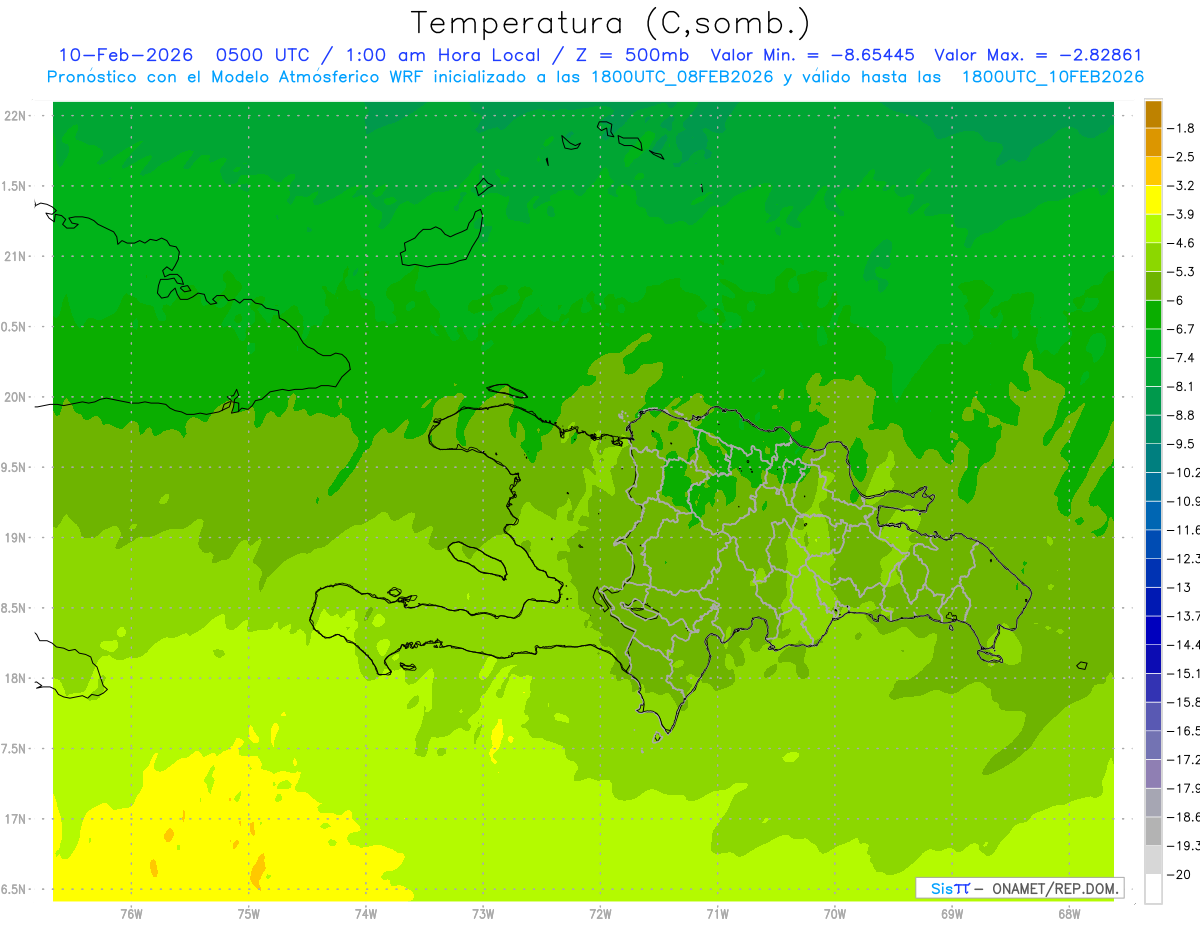Viewport: 1200px width, 927px height.
Task: Click the 20N latitude axis label
Action: [15, 397]
